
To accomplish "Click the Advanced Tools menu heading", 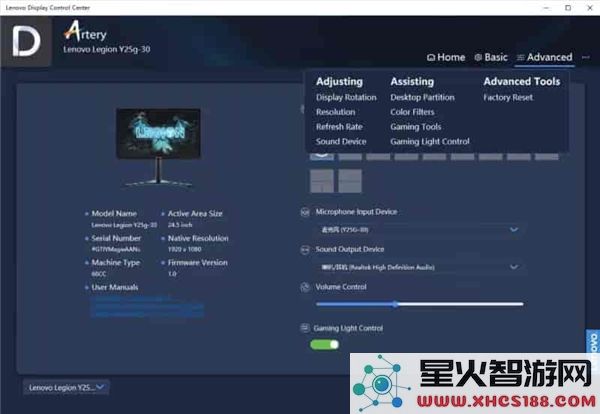I will click(x=522, y=81).
